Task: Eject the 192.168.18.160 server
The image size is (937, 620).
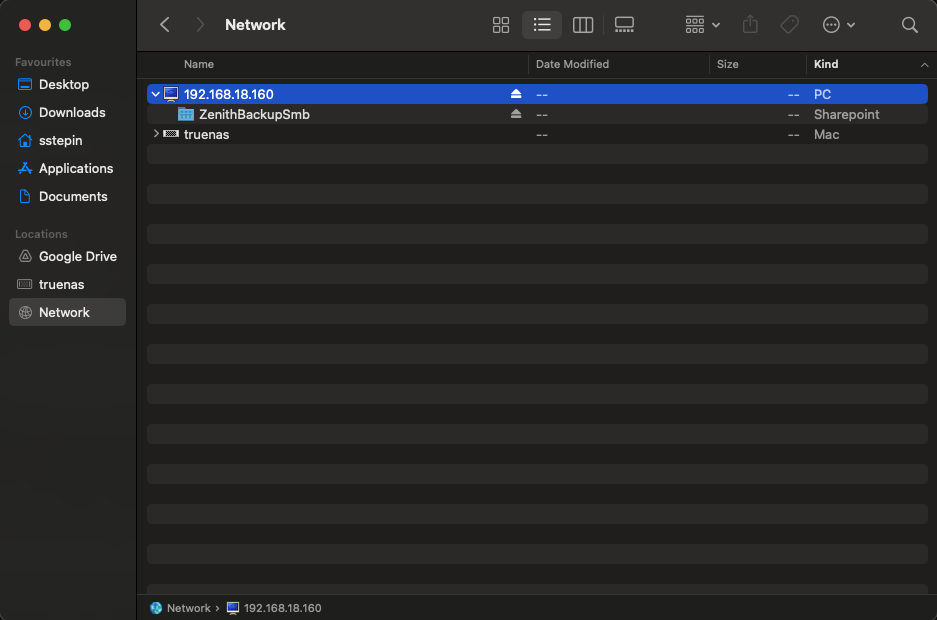Action: coord(516,94)
